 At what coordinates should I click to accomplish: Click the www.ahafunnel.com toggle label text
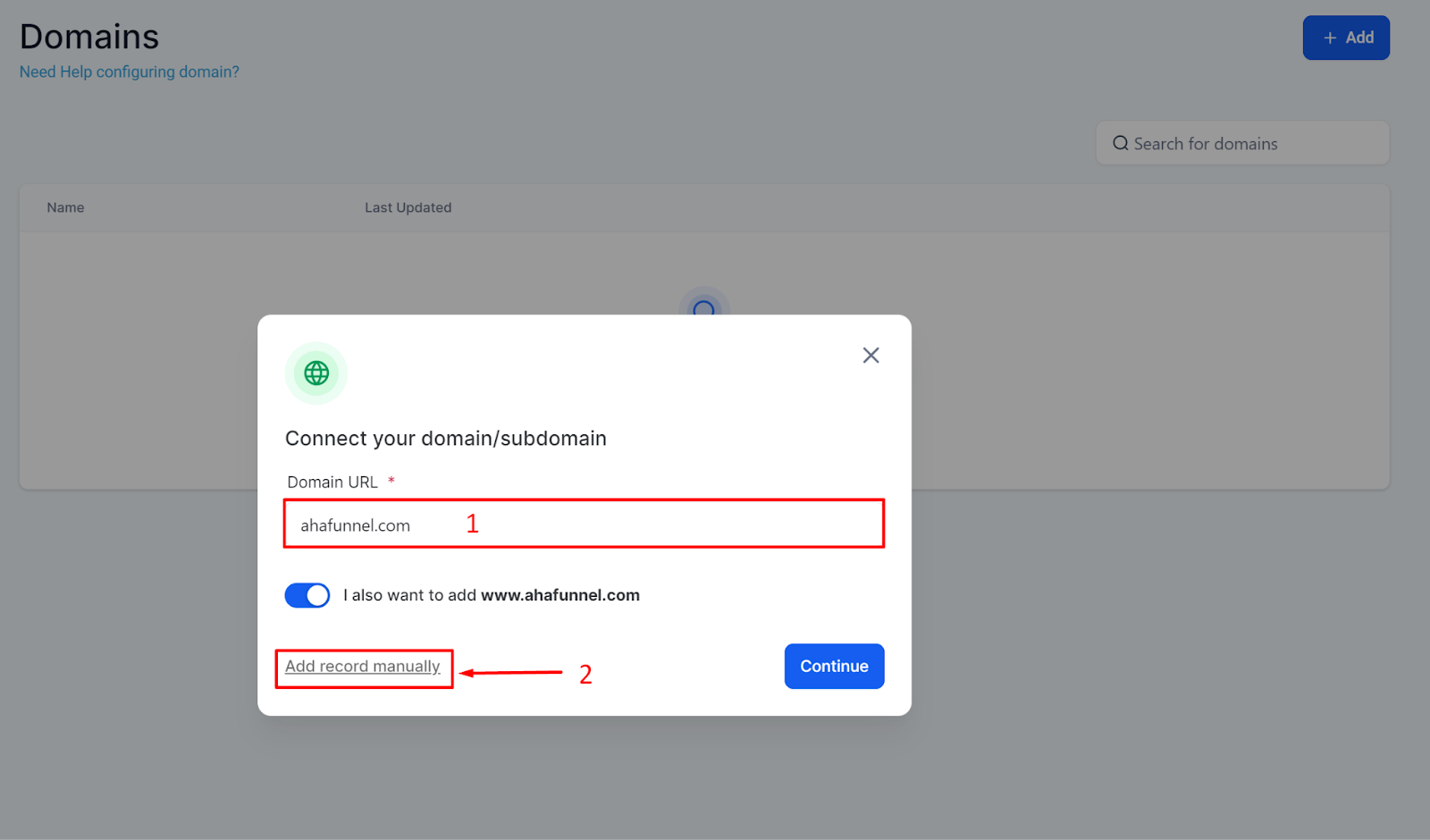coord(492,595)
